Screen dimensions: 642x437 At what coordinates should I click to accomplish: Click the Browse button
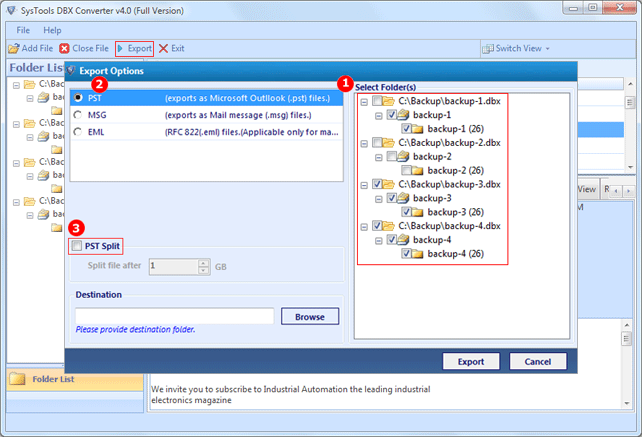click(x=310, y=317)
